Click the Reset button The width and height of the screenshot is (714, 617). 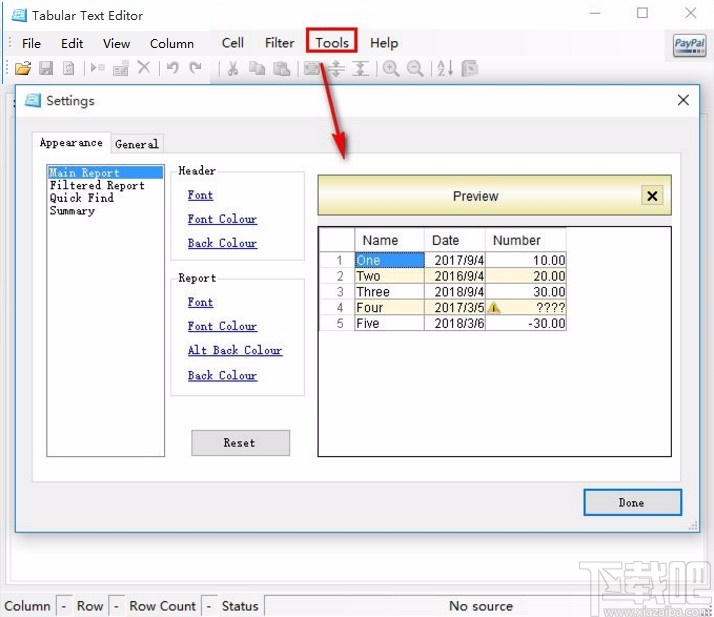pos(240,443)
